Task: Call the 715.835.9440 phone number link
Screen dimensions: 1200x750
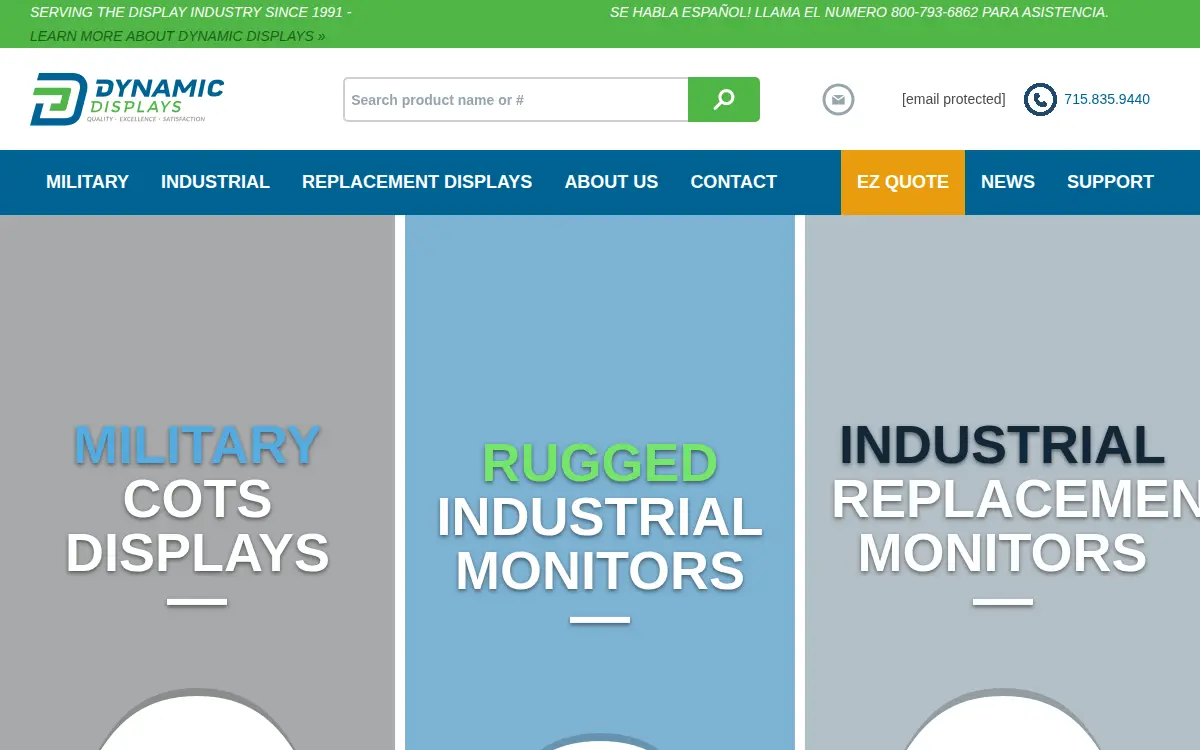Action: pos(1107,99)
